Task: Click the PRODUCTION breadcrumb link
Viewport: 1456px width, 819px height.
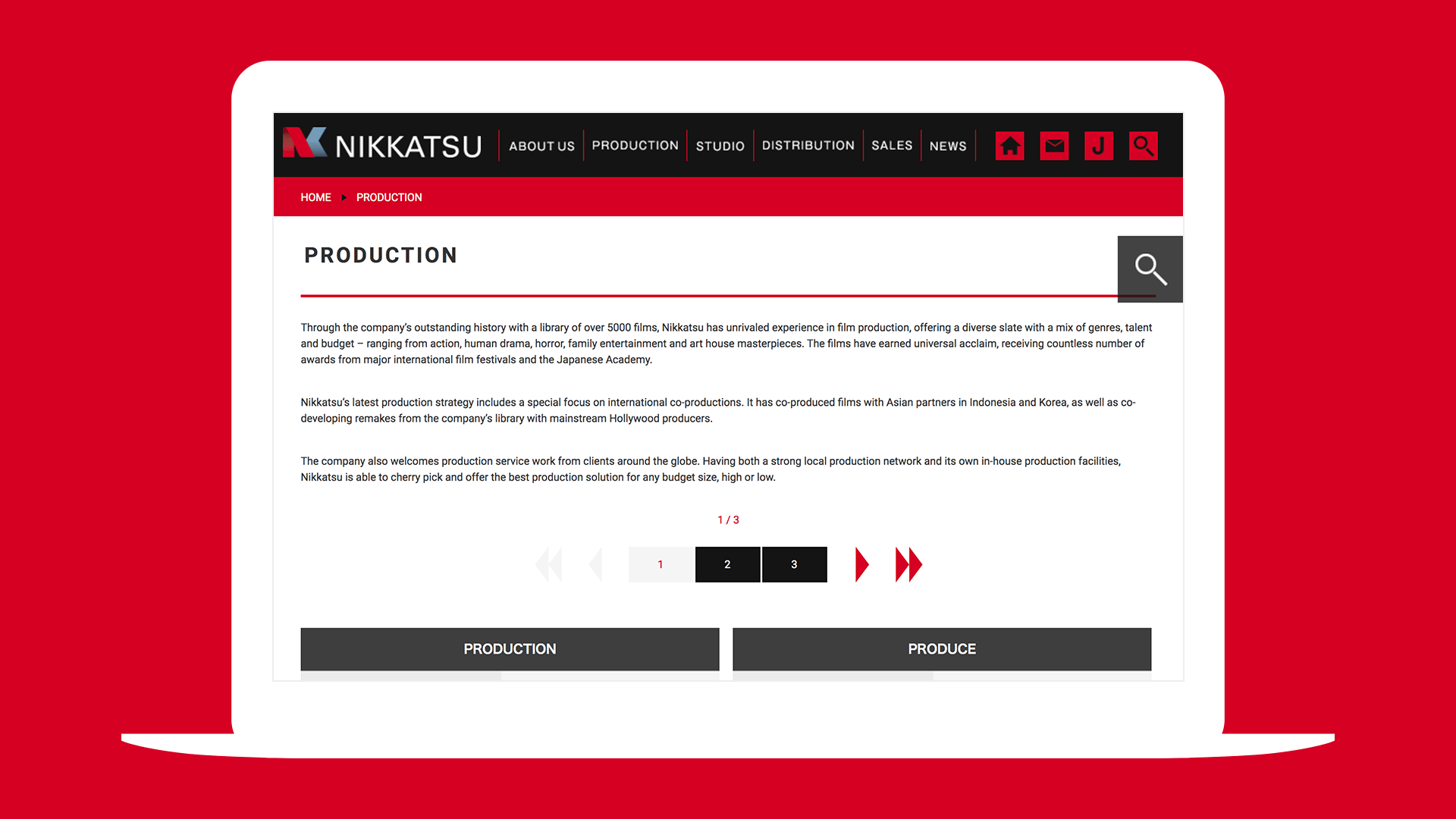Action: [389, 197]
